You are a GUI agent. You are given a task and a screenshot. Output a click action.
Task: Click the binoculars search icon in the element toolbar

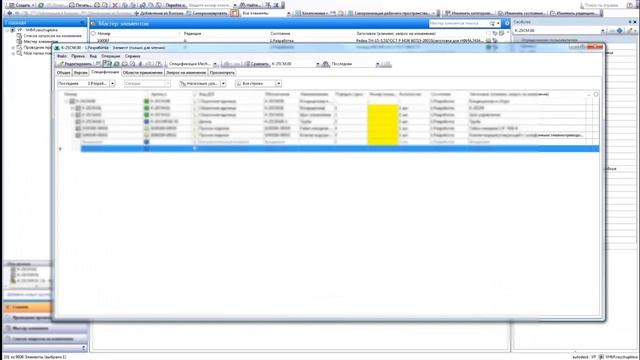(x=326, y=64)
